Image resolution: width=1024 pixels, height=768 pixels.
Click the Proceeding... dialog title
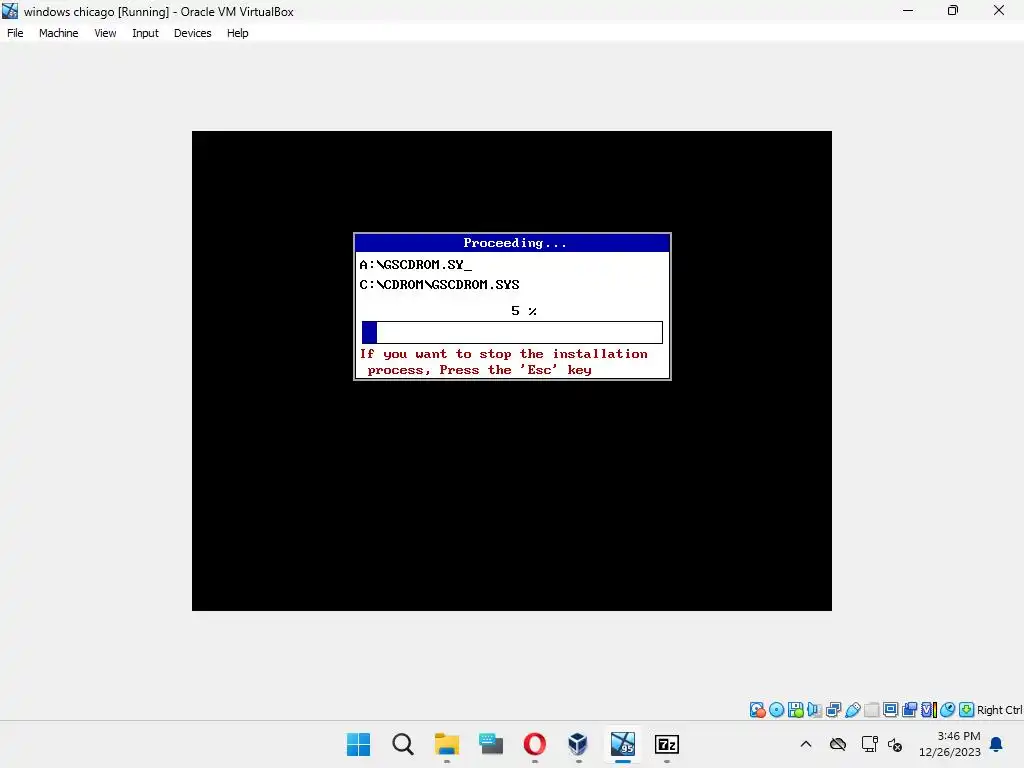pyautogui.click(x=515, y=243)
